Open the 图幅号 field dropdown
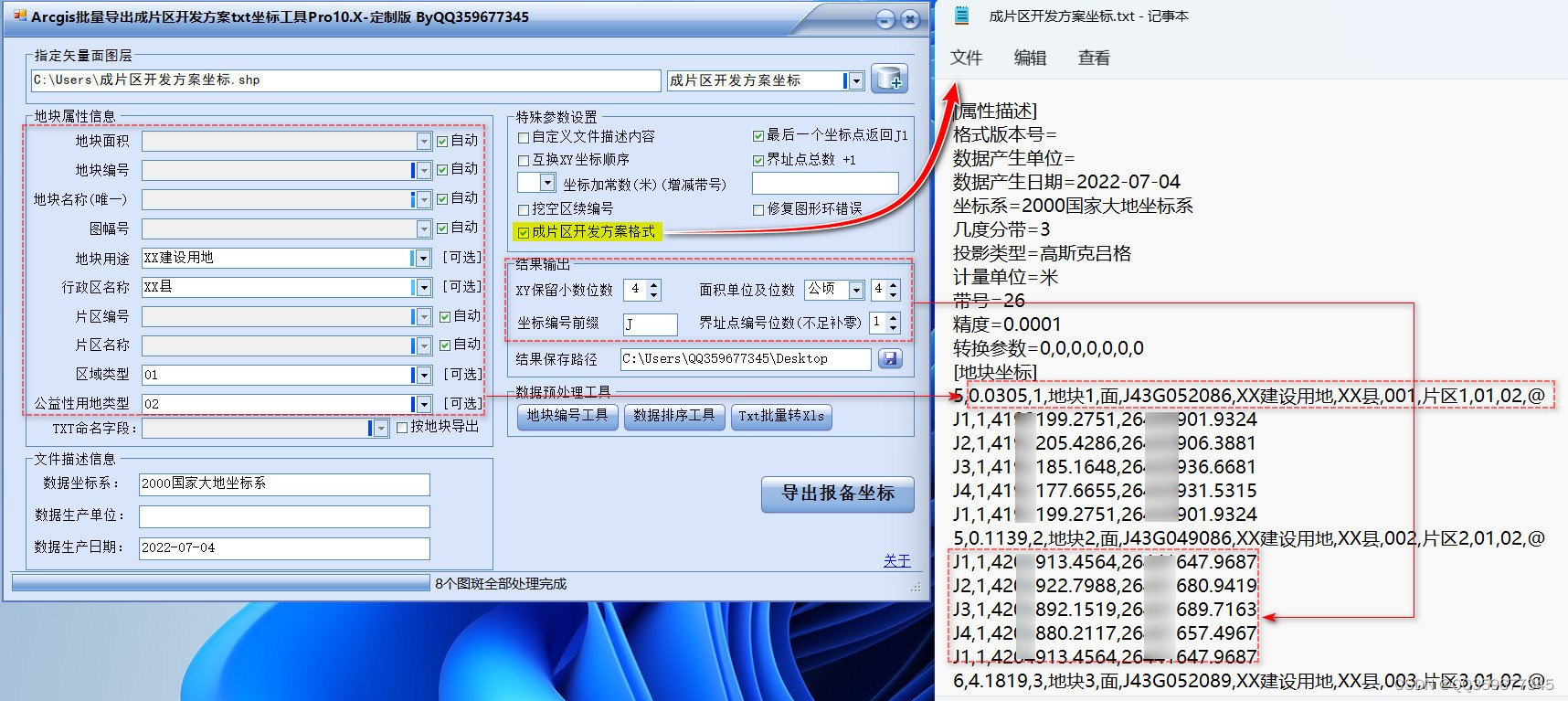The height and width of the screenshot is (701, 1568). tap(424, 228)
